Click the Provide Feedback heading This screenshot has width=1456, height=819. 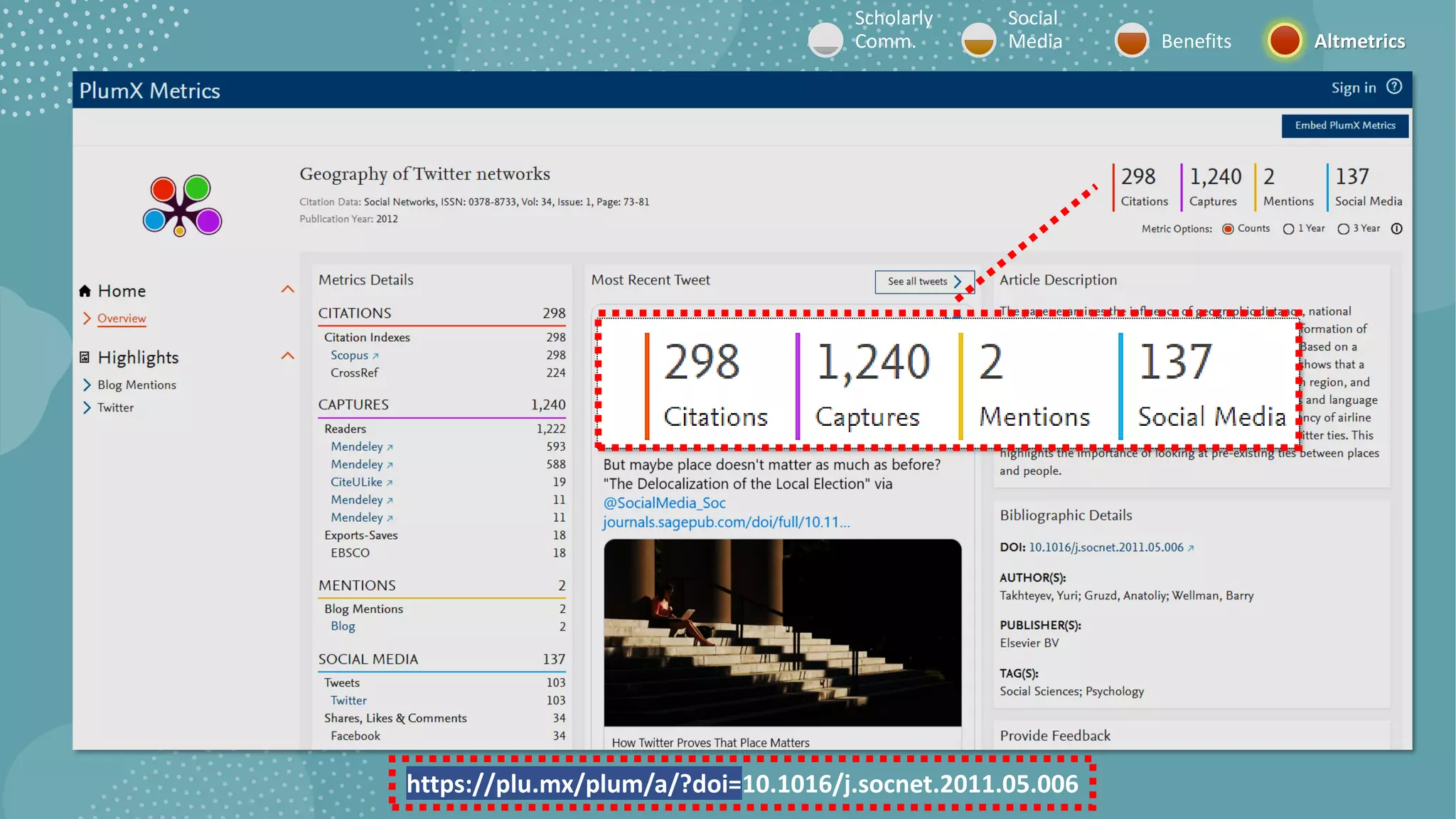[1055, 736]
